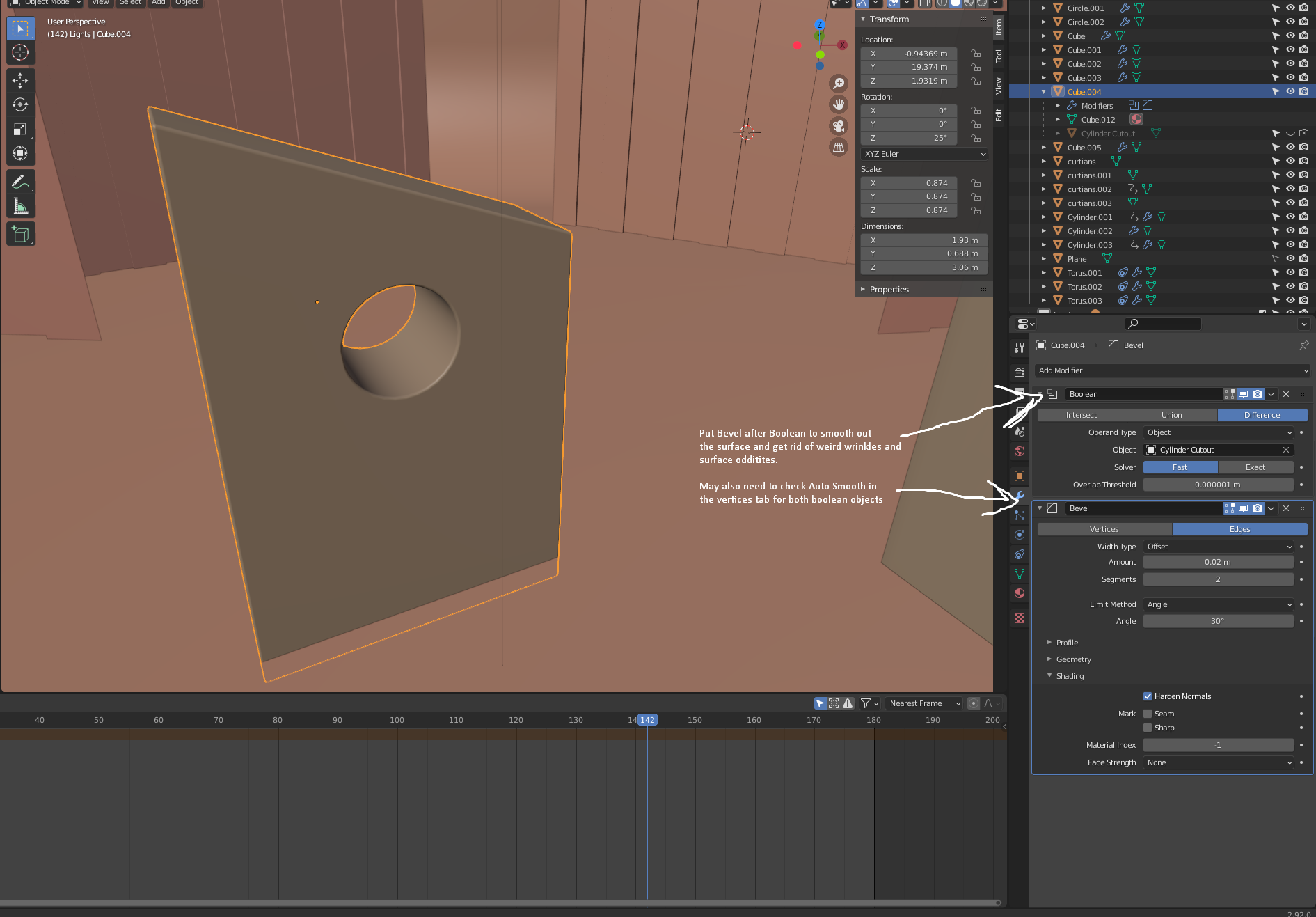Switch orthographic/perspective grid icon
This screenshot has width=1316, height=917.
point(839,148)
